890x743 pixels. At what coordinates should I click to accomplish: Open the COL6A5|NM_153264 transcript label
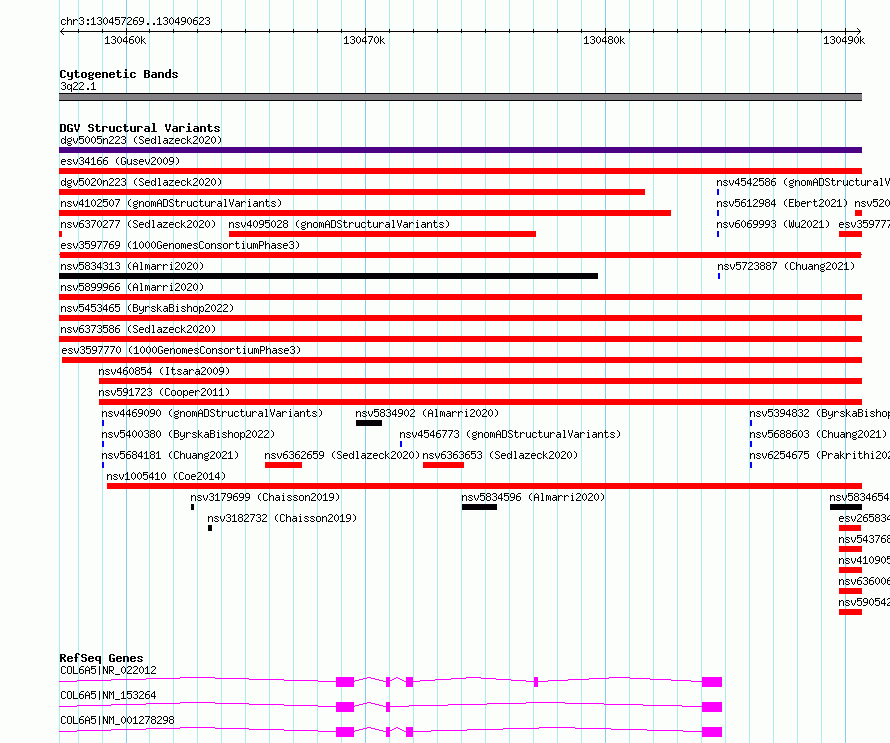tap(108, 695)
